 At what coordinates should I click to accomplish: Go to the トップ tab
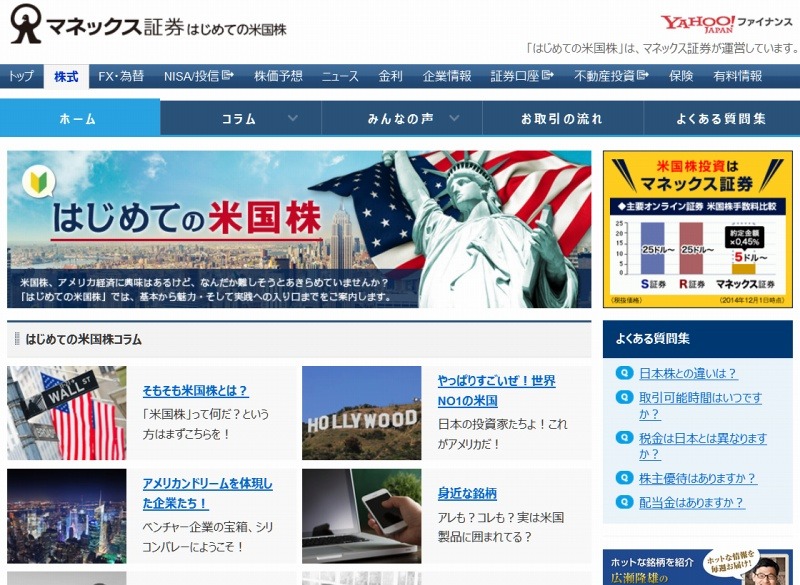(22, 76)
